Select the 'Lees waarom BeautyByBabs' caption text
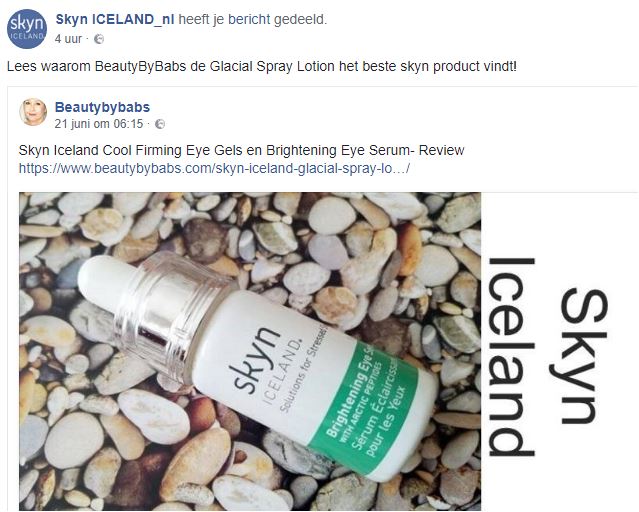 click(x=262, y=66)
